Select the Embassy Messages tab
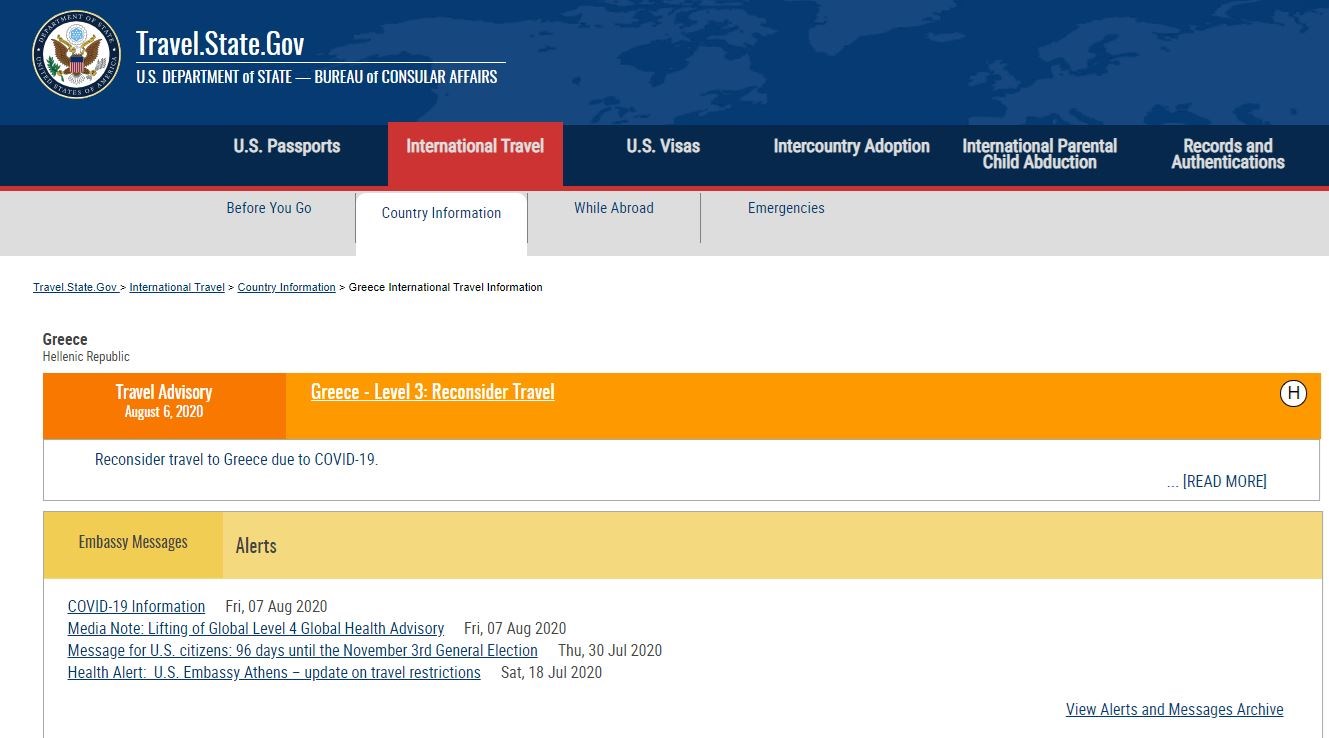The height and width of the screenshot is (738, 1329). pos(133,542)
